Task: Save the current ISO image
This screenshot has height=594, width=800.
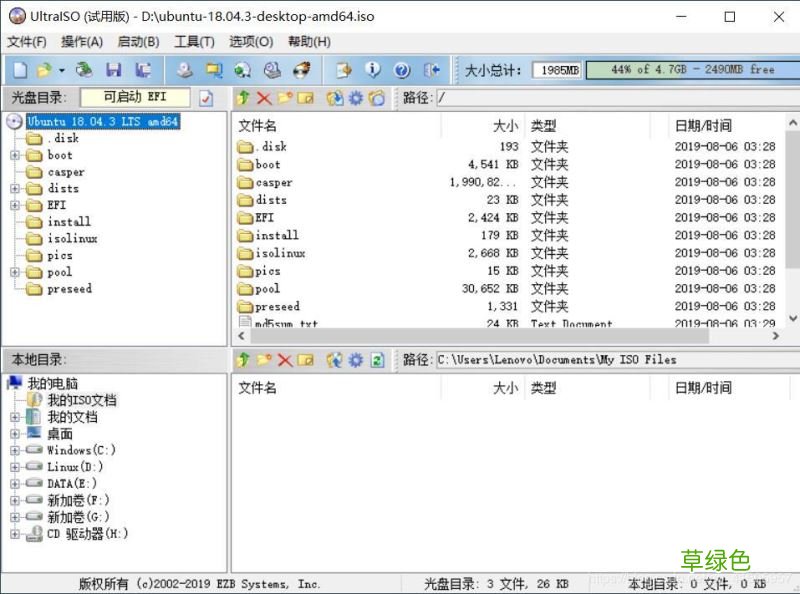Action: tap(113, 69)
